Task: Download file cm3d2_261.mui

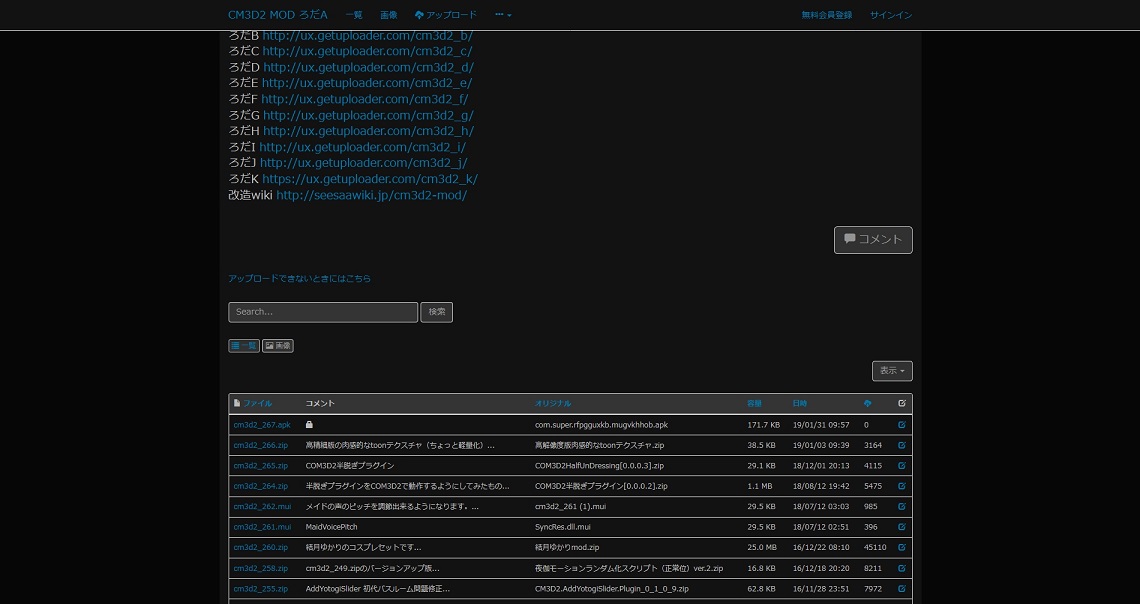Action: (x=262, y=526)
